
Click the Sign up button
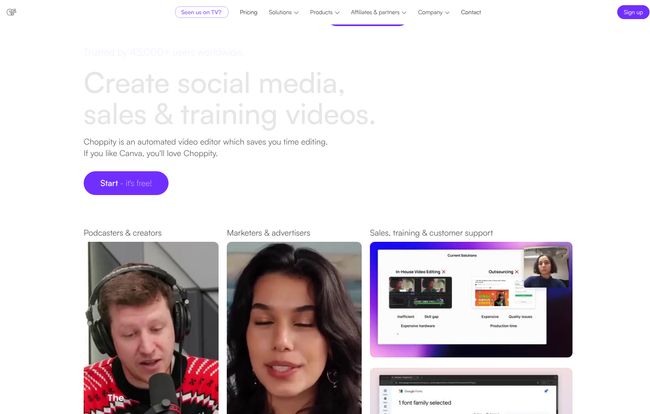click(x=632, y=12)
